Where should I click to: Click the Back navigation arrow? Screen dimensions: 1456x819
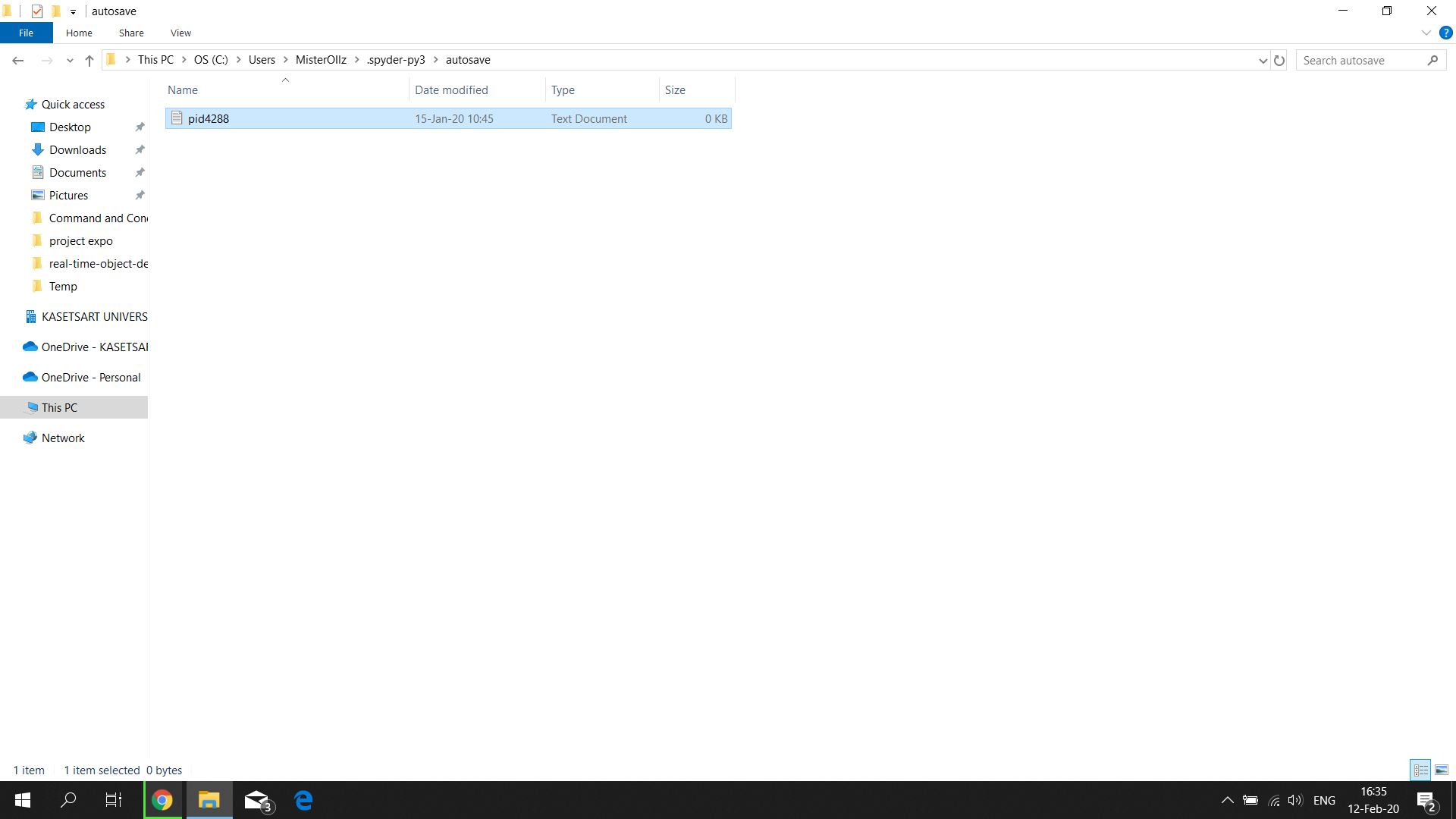(x=18, y=61)
